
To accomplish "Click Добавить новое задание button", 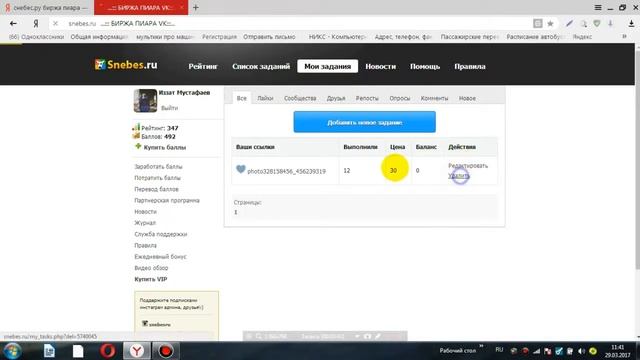I will pyautogui.click(x=364, y=122).
